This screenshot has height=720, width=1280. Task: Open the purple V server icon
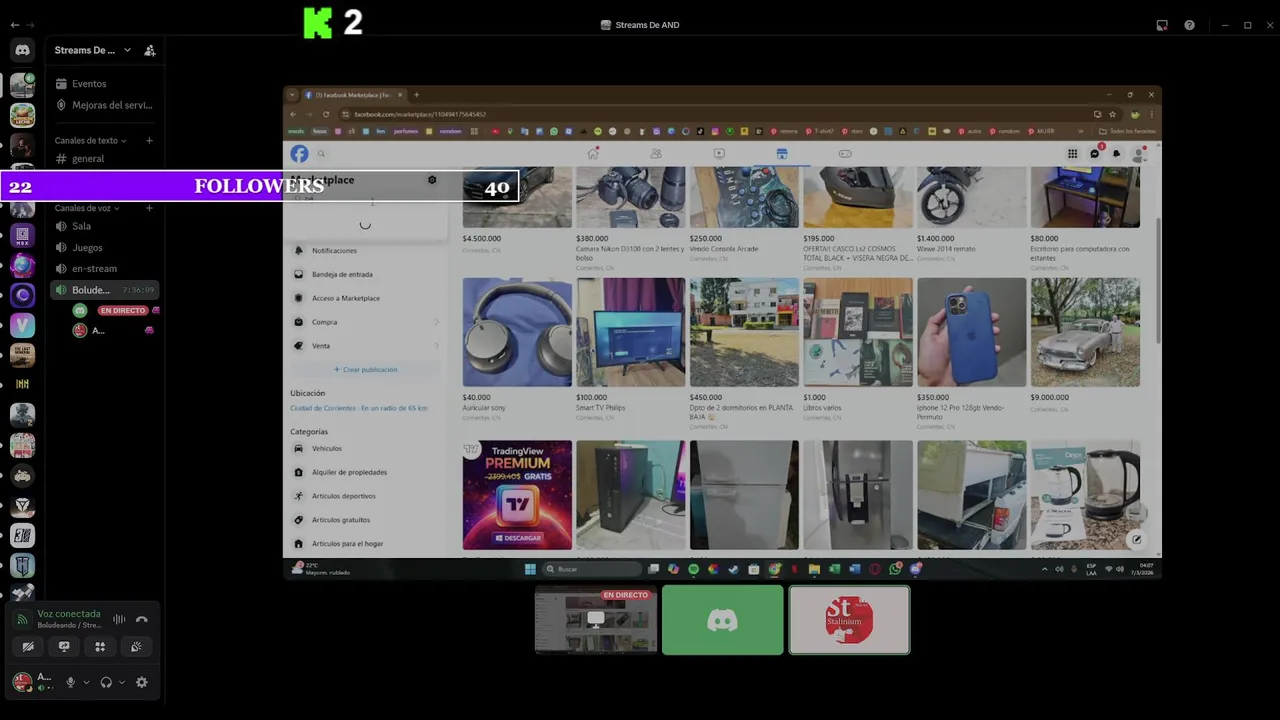(x=22, y=325)
